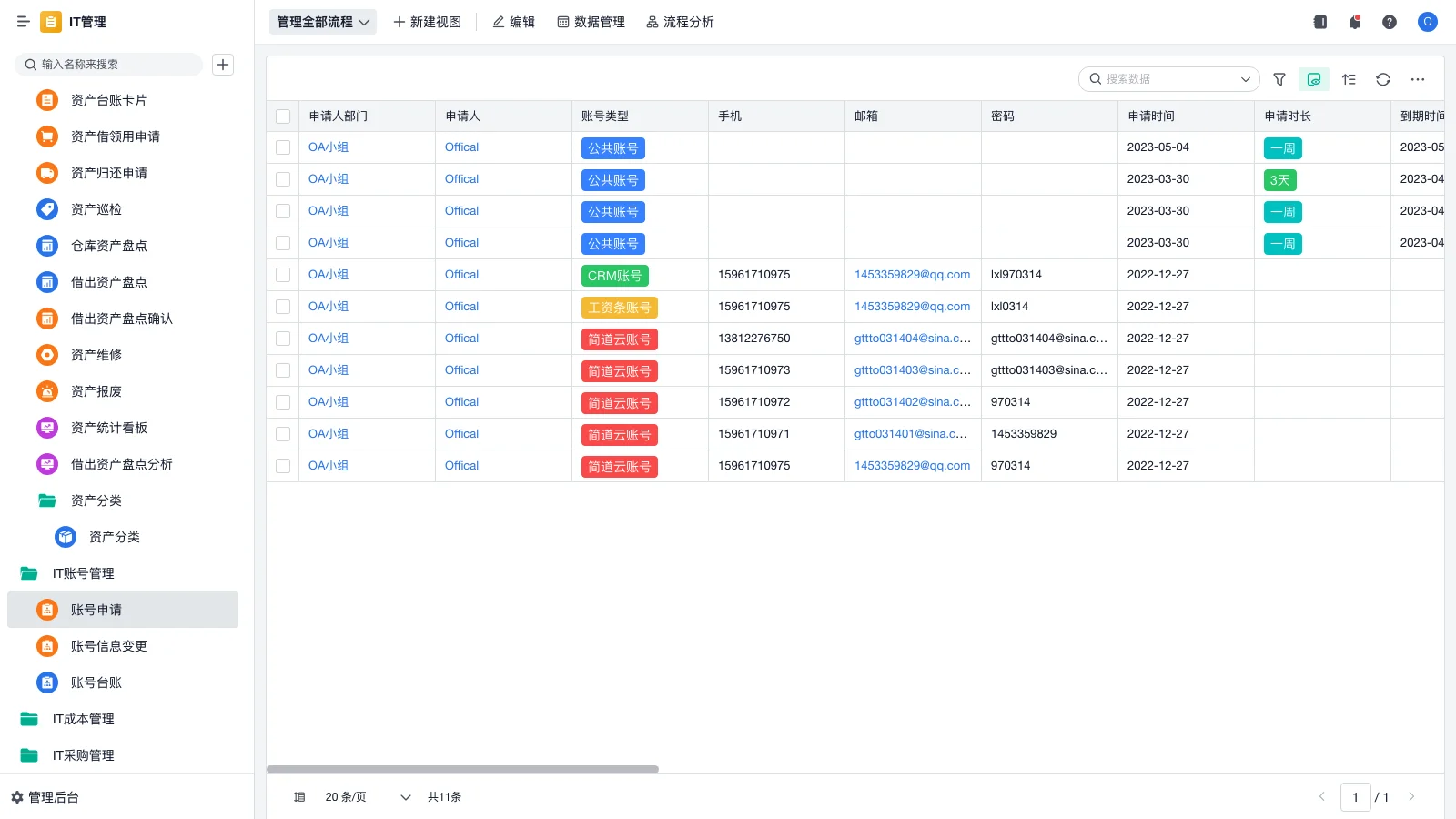Collapse the sidebar using hamburger icon

click(x=23, y=22)
